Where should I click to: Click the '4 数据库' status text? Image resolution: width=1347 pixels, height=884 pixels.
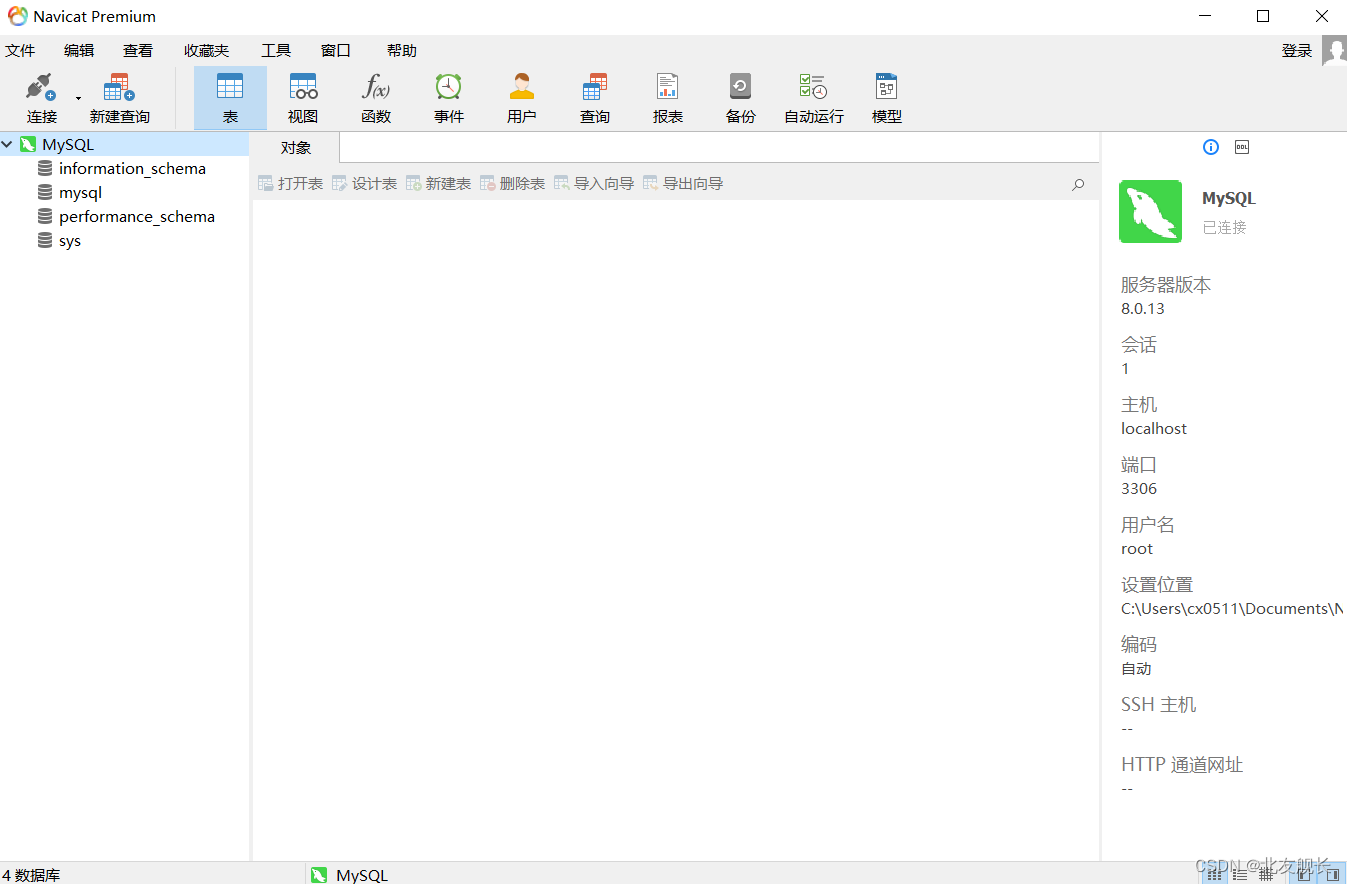tap(31, 875)
